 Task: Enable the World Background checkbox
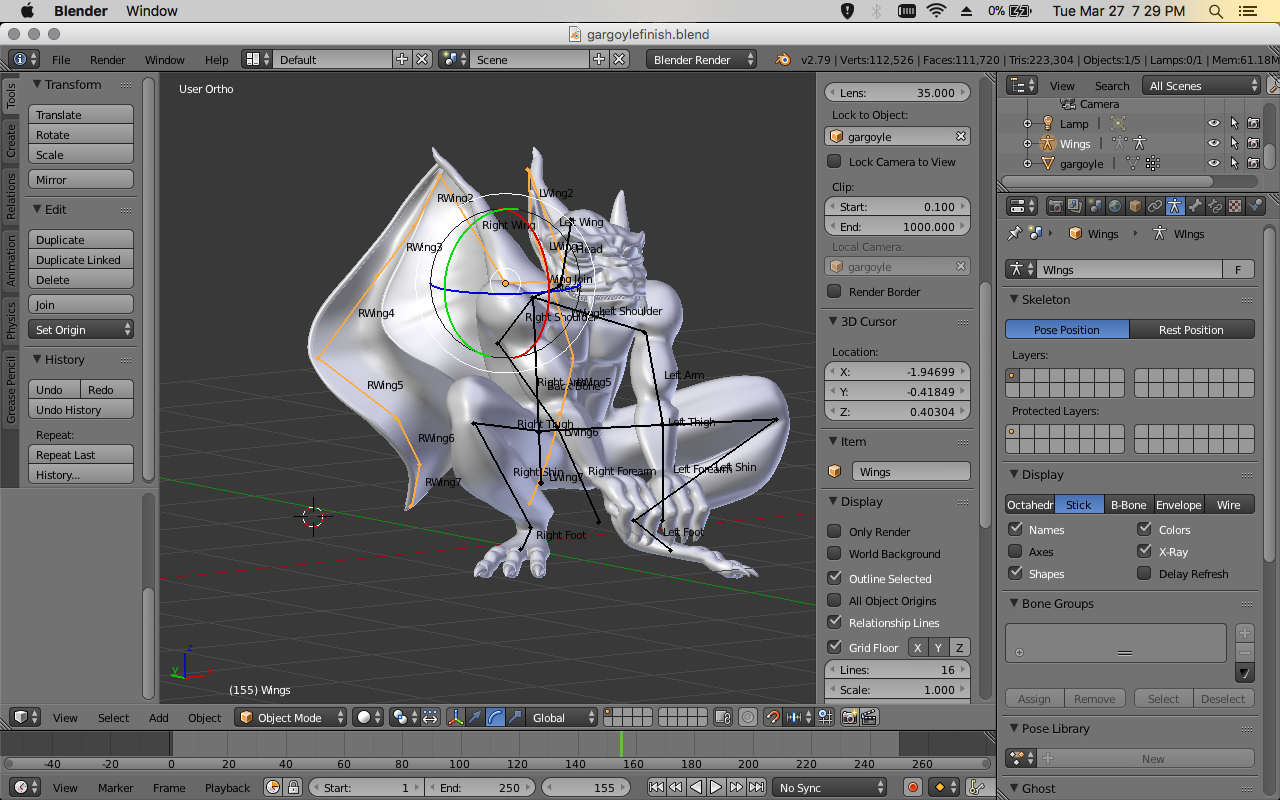pyautogui.click(x=834, y=553)
